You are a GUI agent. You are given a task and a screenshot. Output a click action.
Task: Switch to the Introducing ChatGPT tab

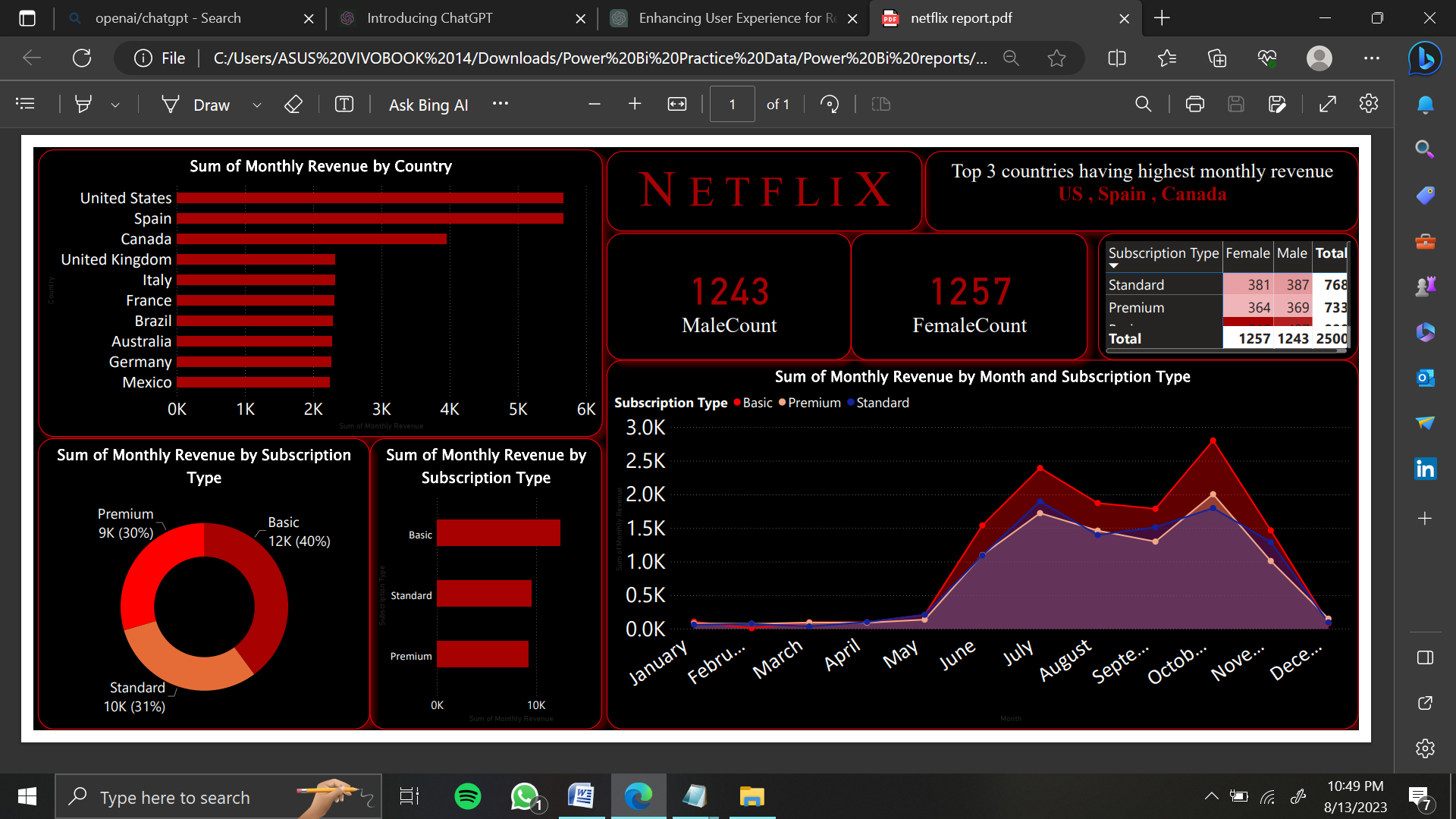point(428,17)
